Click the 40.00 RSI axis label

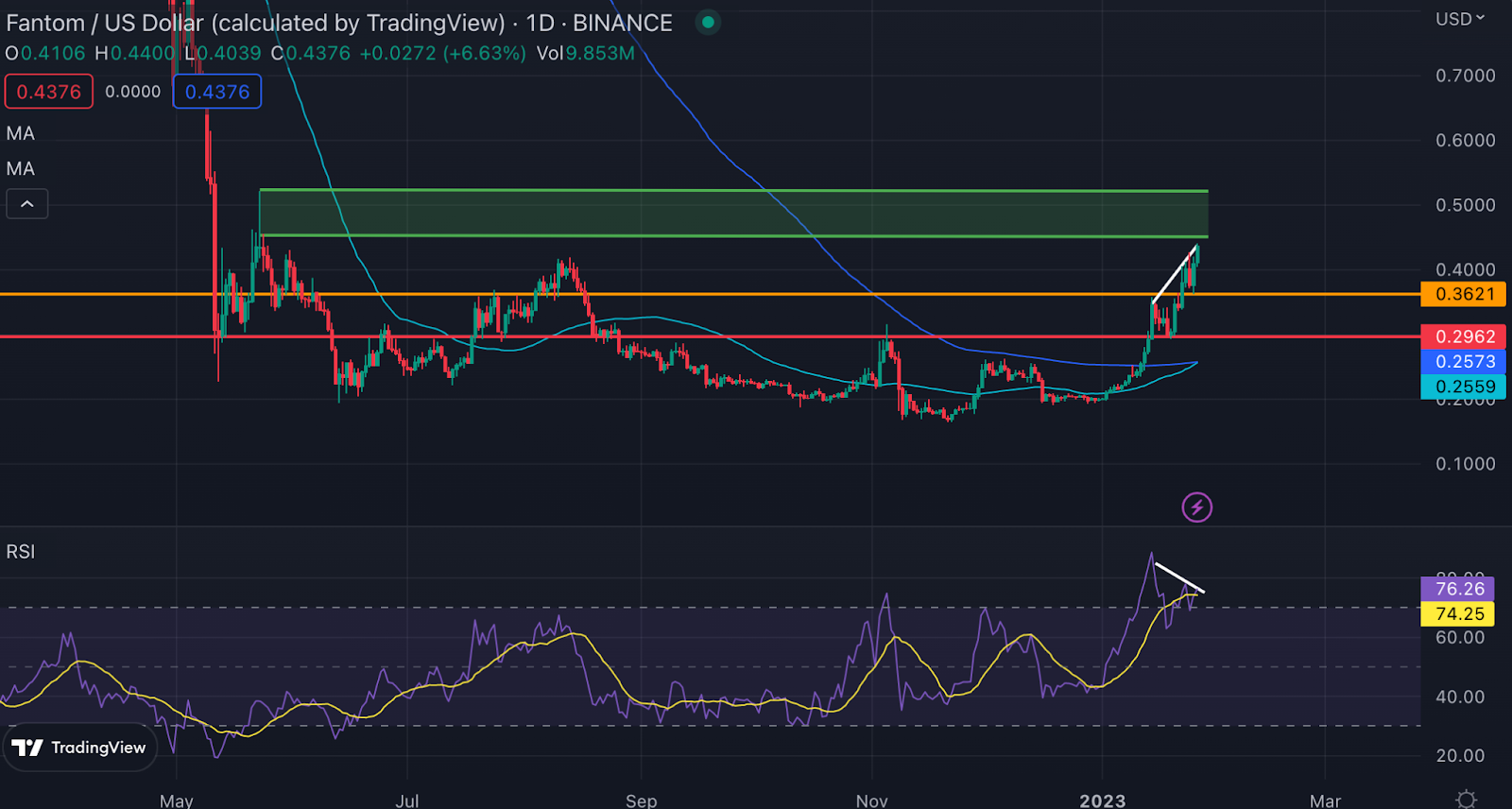point(1460,697)
